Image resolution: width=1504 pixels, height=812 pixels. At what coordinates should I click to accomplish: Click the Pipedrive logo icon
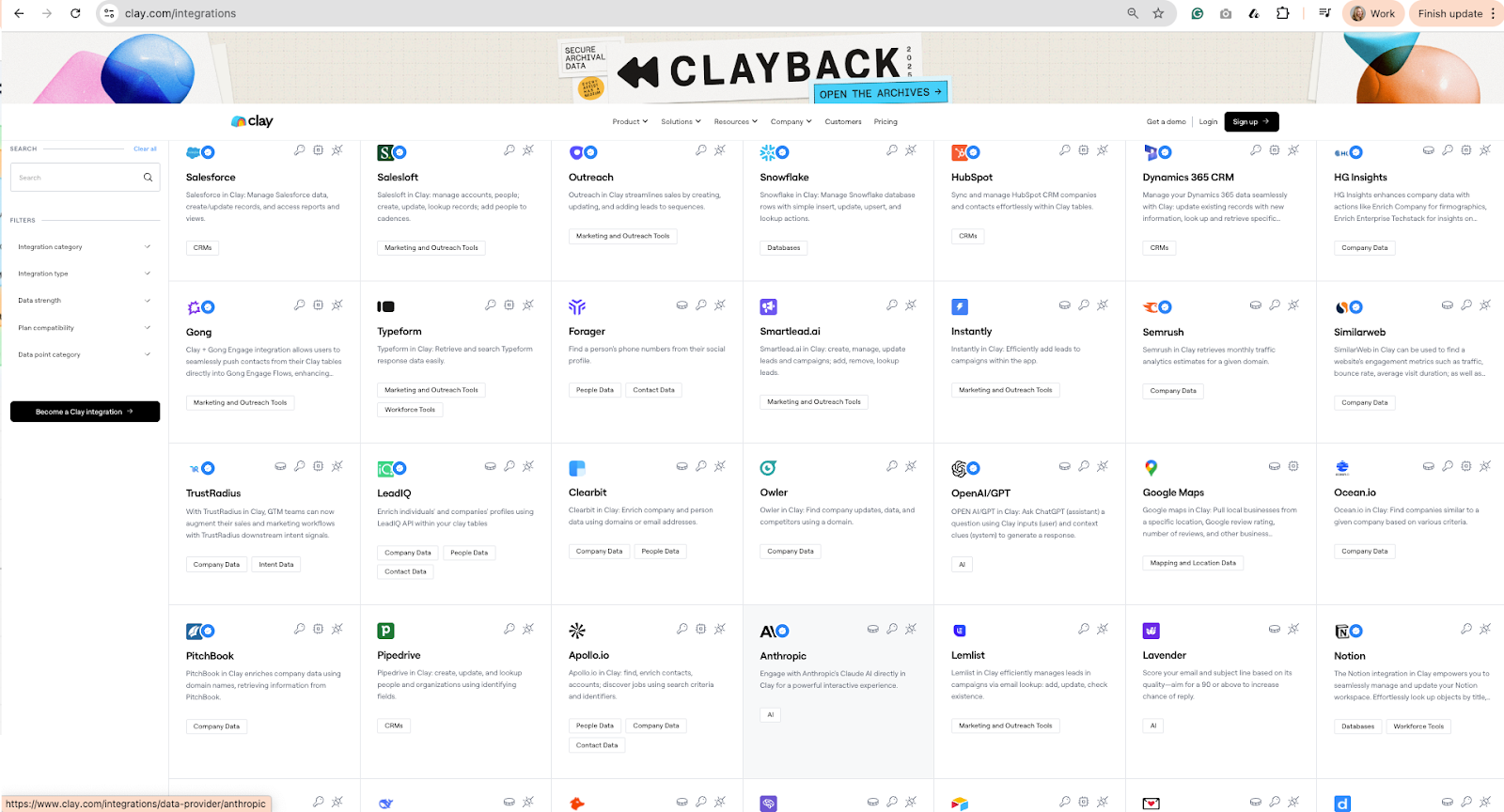[x=385, y=631]
